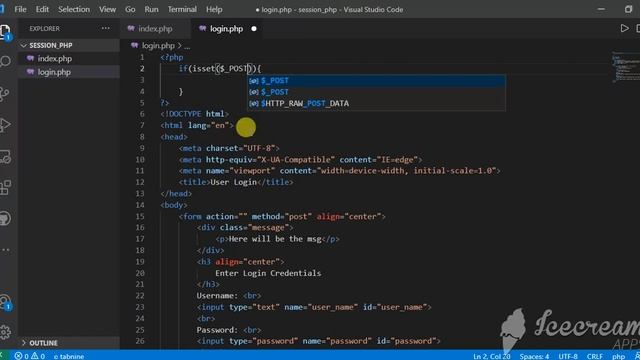Click the EXPLORER panel title
Screen dimensions: 640x360
(44, 29)
